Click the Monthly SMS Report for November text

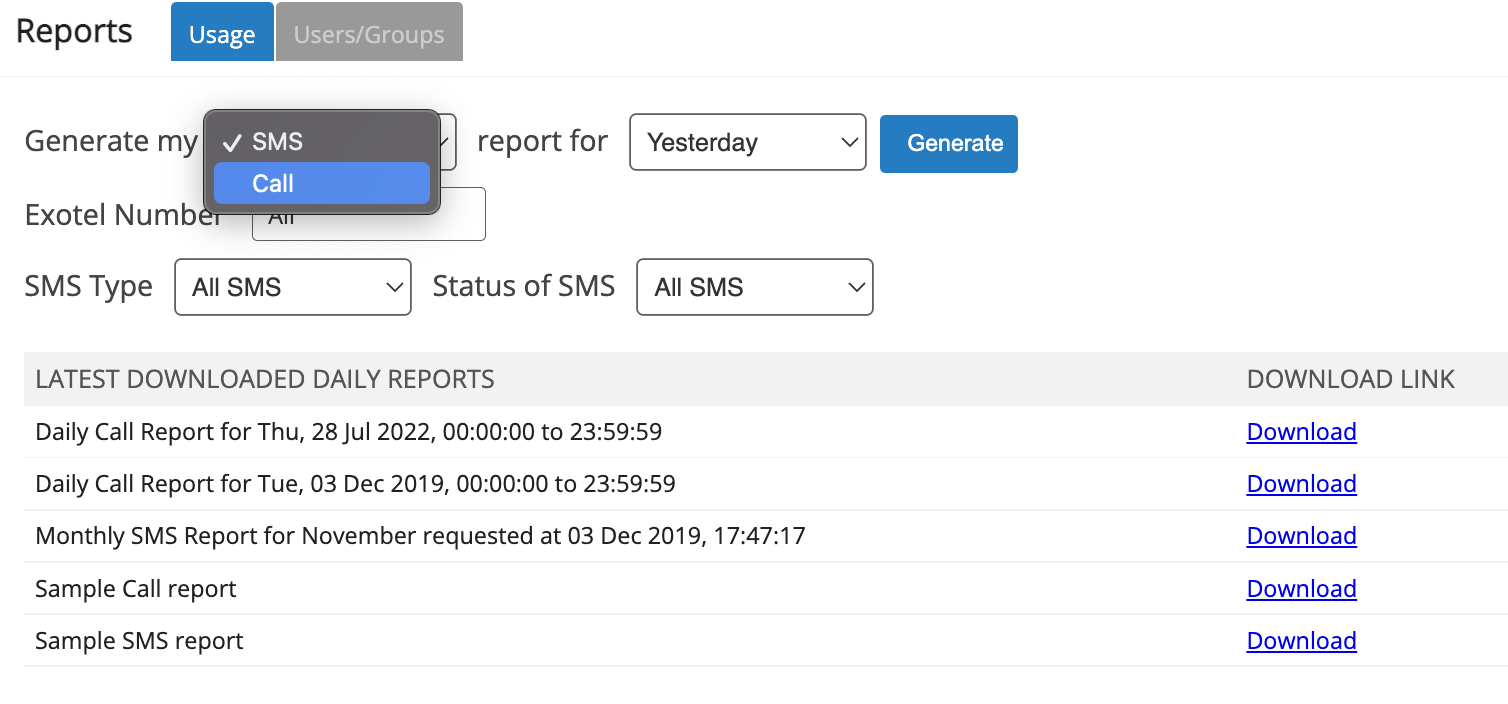coord(420,536)
